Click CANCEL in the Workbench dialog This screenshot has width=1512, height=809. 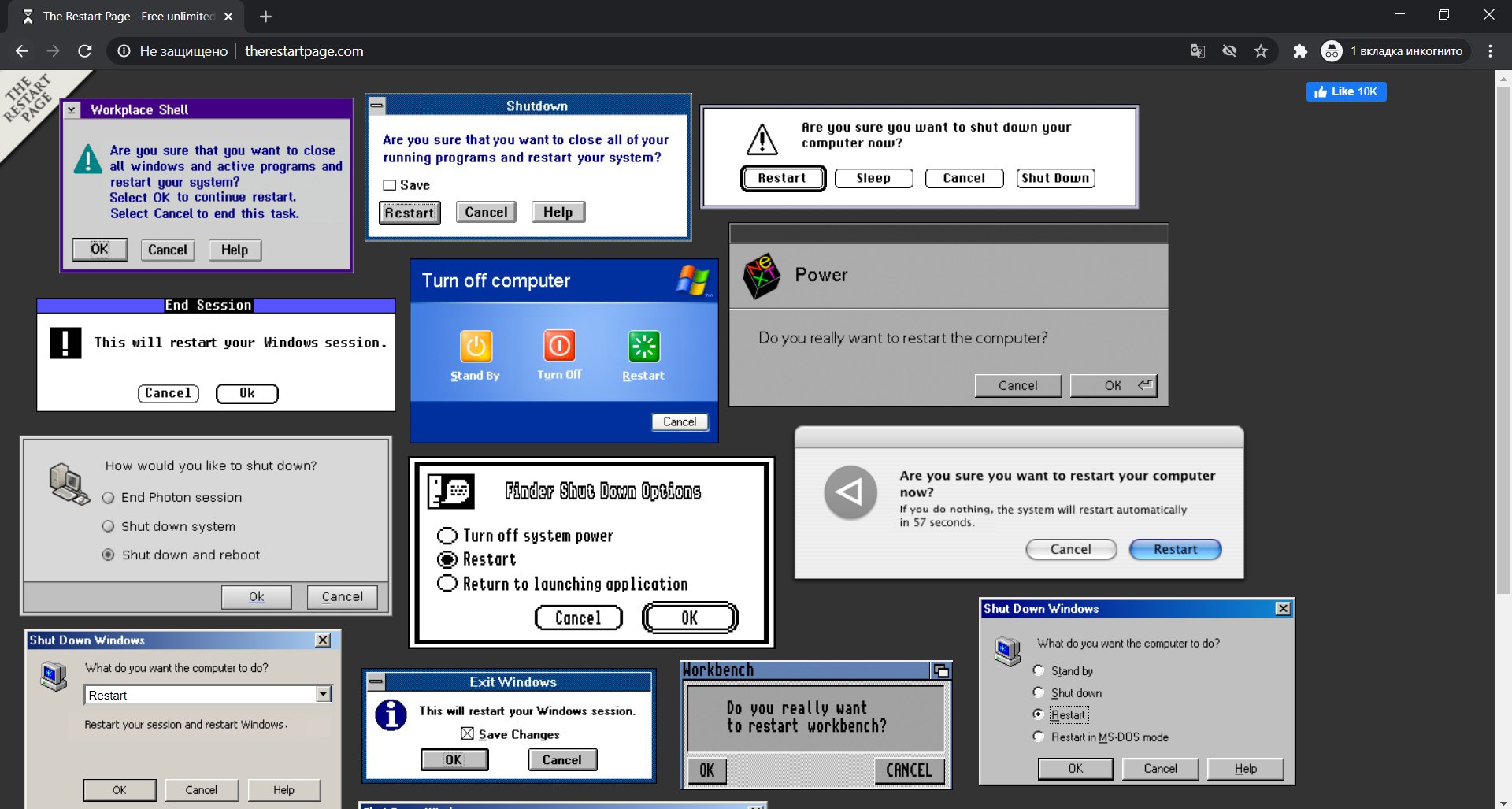tap(909, 770)
